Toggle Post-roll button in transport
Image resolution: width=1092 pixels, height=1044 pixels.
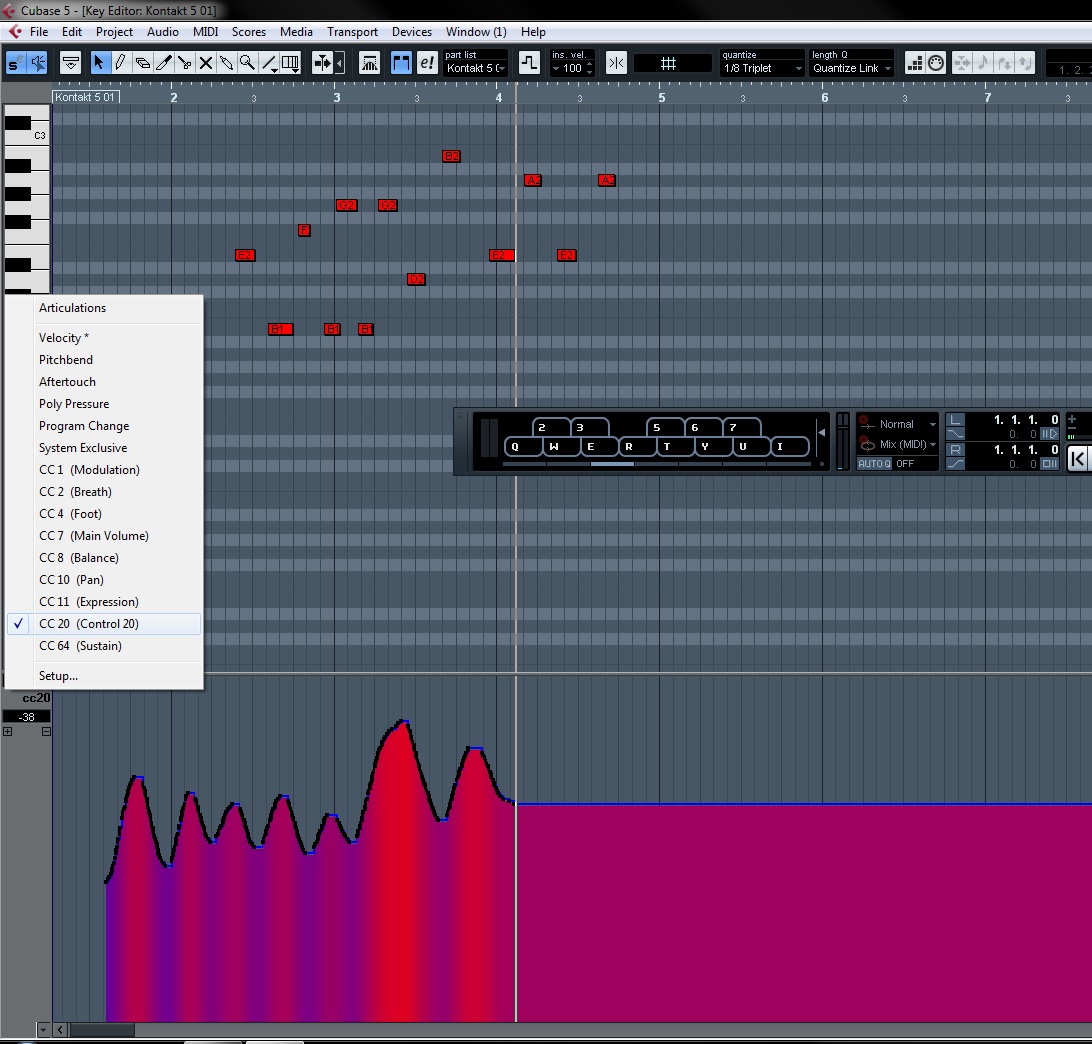[x=1049, y=464]
